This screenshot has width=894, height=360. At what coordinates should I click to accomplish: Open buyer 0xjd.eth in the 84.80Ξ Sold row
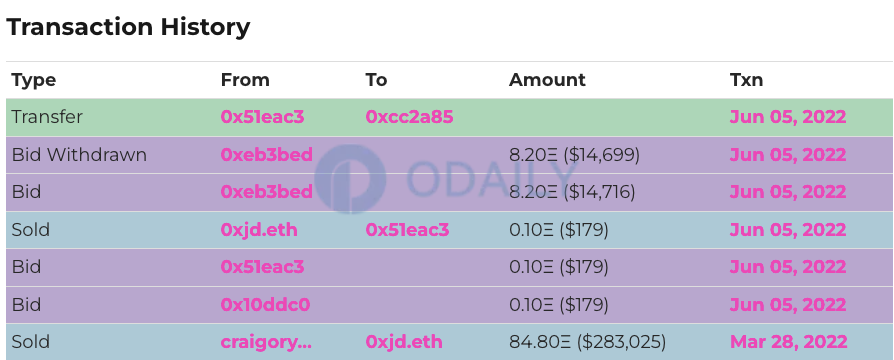tap(404, 342)
